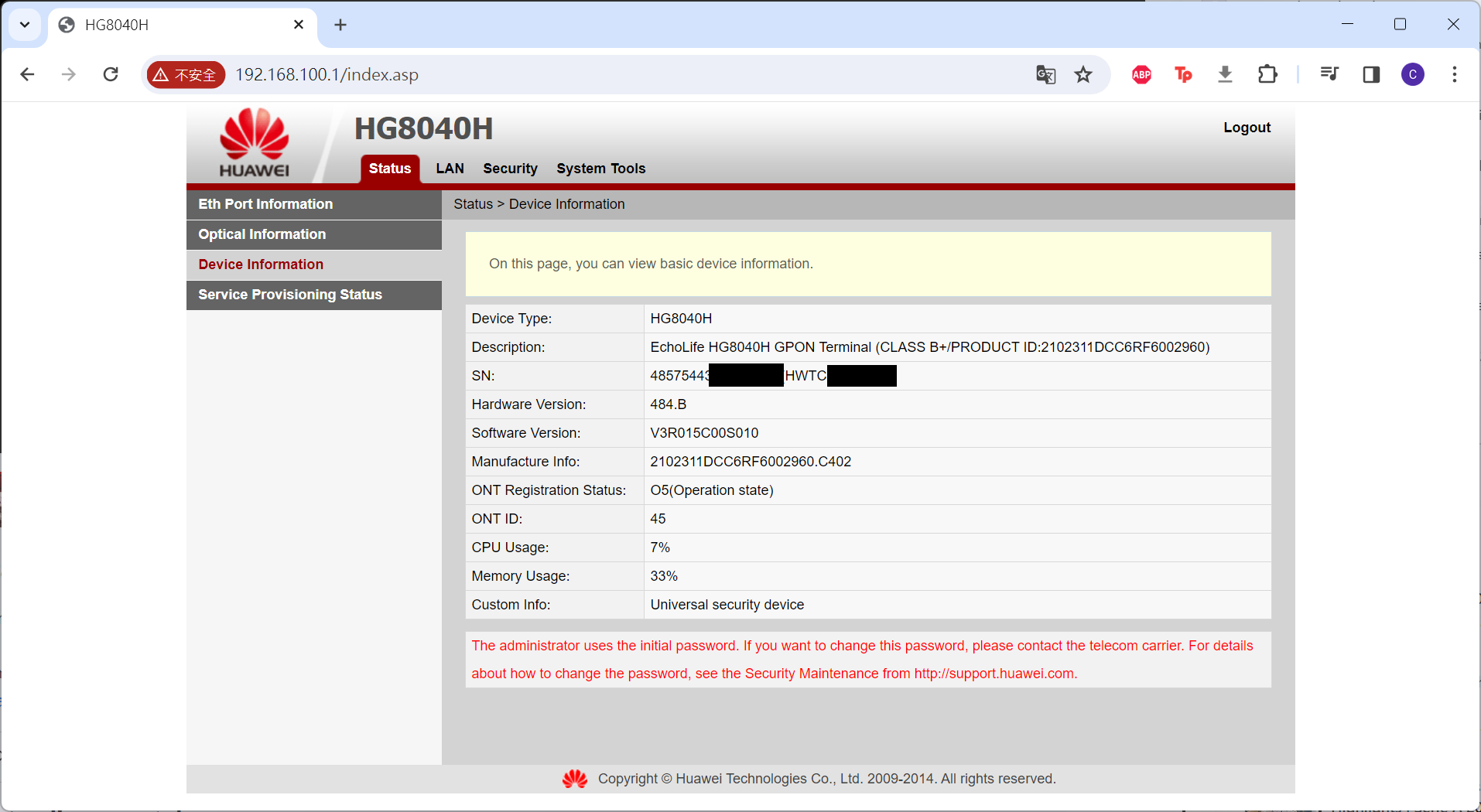Click the red administrator password warning
Image resolution: width=1481 pixels, height=812 pixels.
(x=862, y=660)
